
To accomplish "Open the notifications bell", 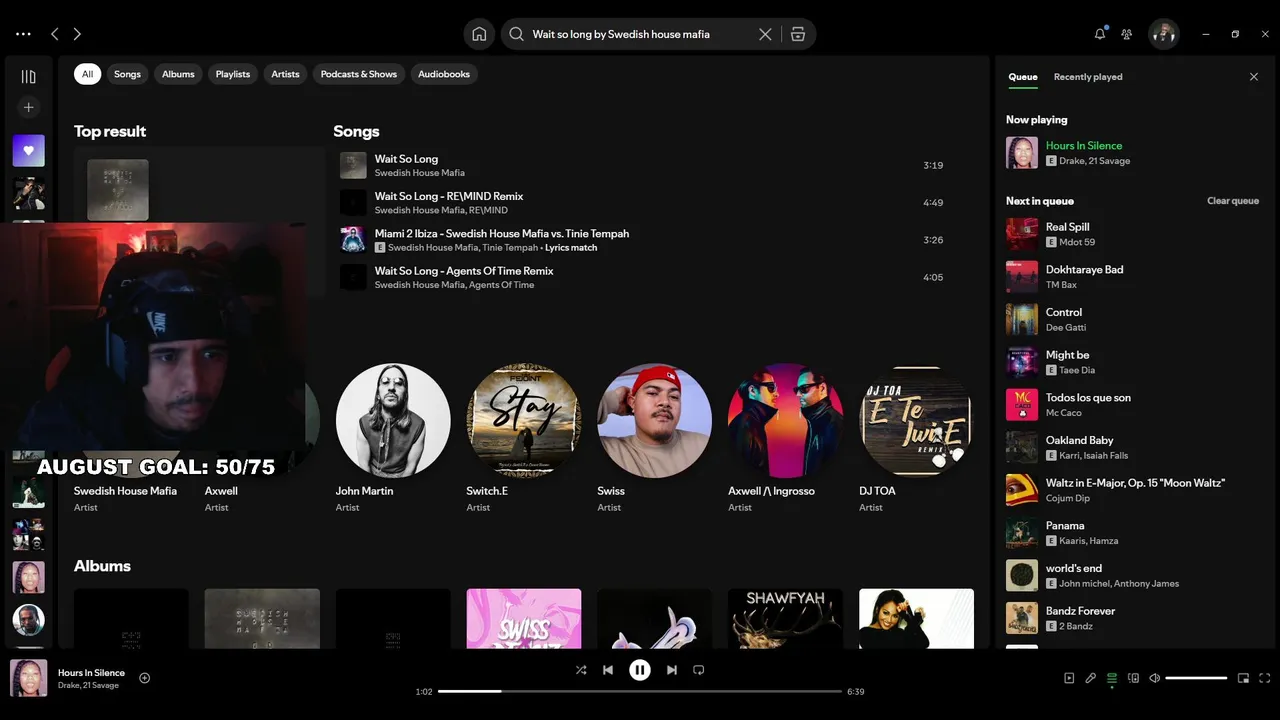I will pyautogui.click(x=1100, y=34).
